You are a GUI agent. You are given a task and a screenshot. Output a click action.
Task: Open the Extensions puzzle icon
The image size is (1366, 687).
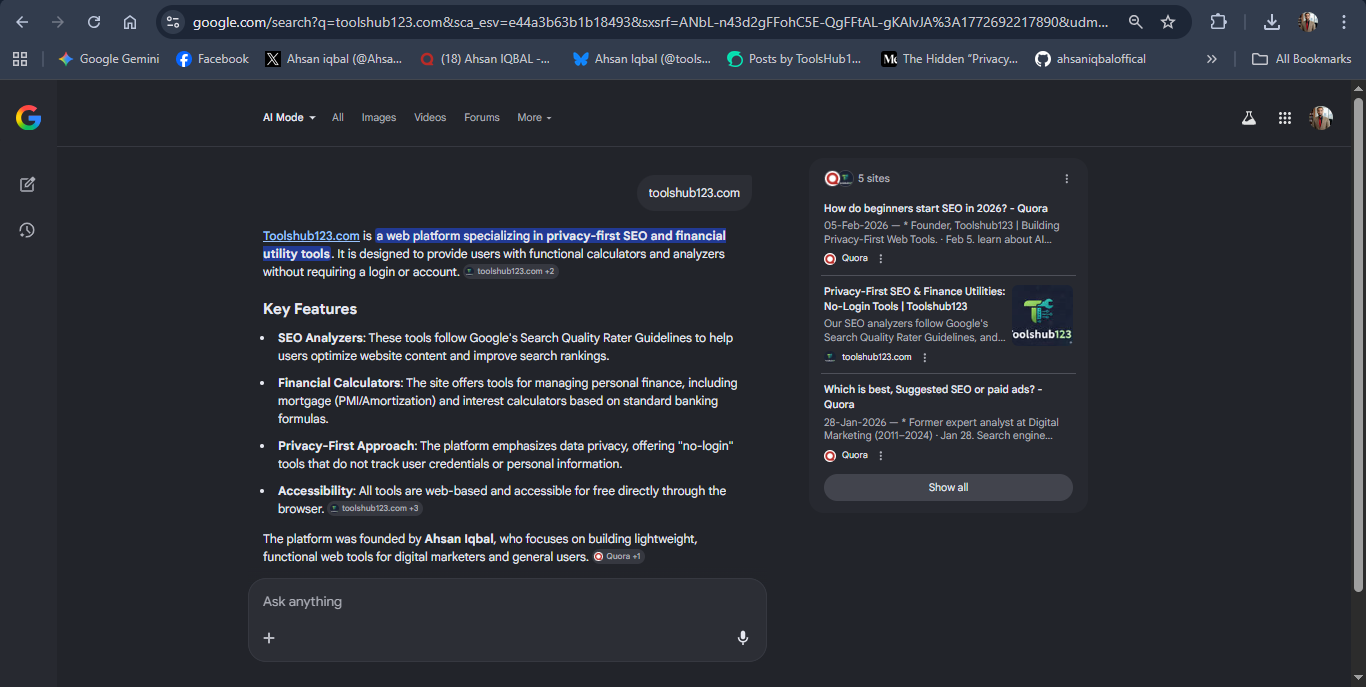tap(1218, 22)
